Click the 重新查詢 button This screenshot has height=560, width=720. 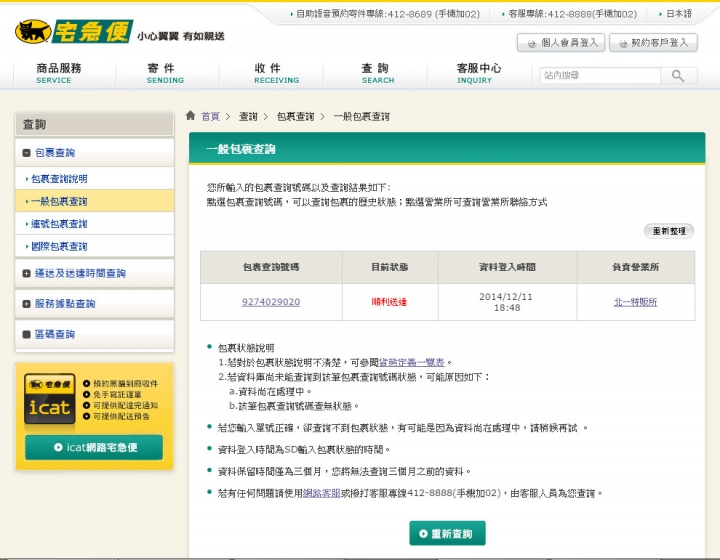pos(447,533)
